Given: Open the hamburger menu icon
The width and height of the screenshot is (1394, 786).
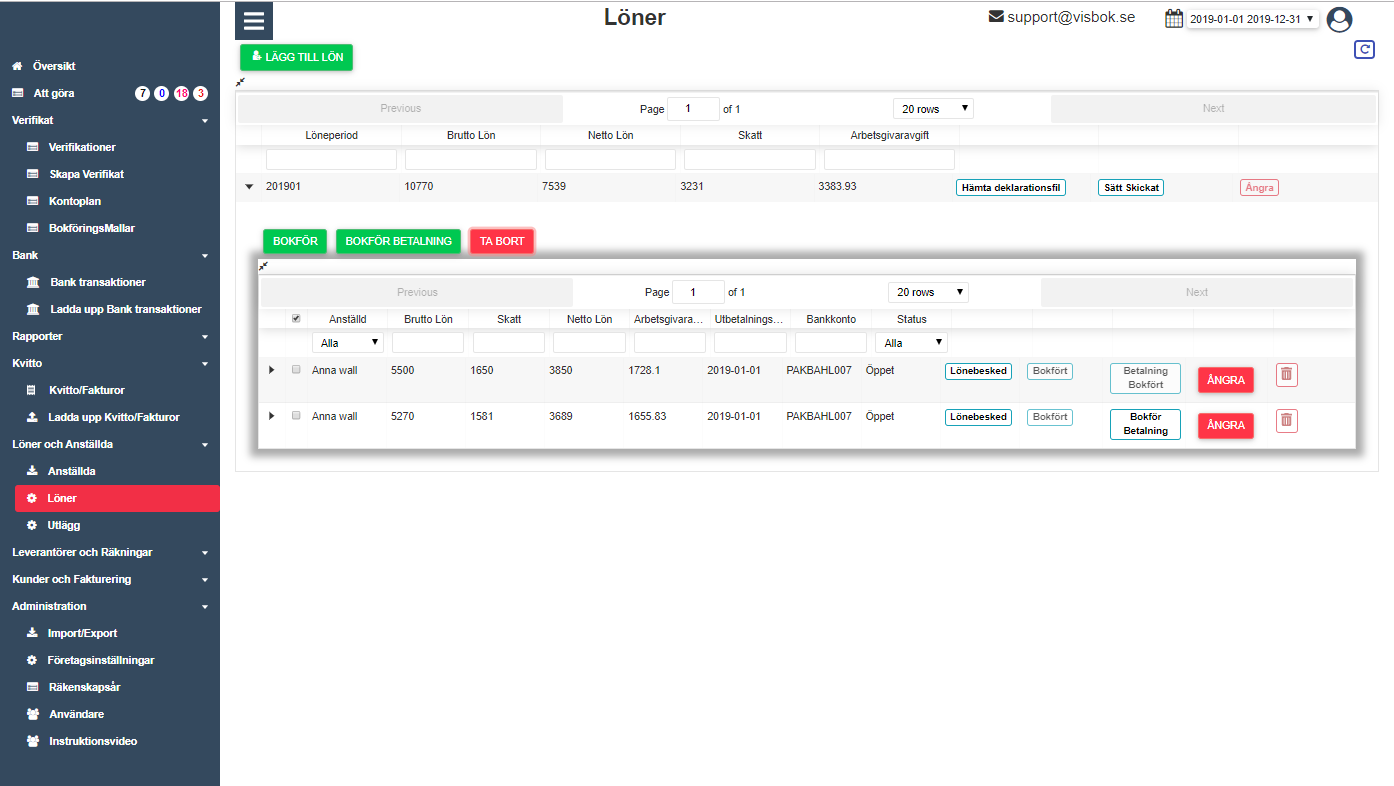Looking at the screenshot, I should (253, 21).
